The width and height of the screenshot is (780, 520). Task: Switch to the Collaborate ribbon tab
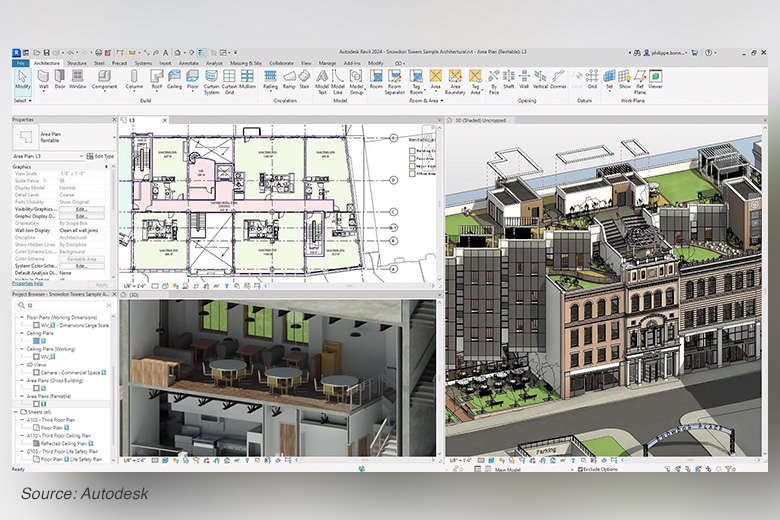point(281,63)
